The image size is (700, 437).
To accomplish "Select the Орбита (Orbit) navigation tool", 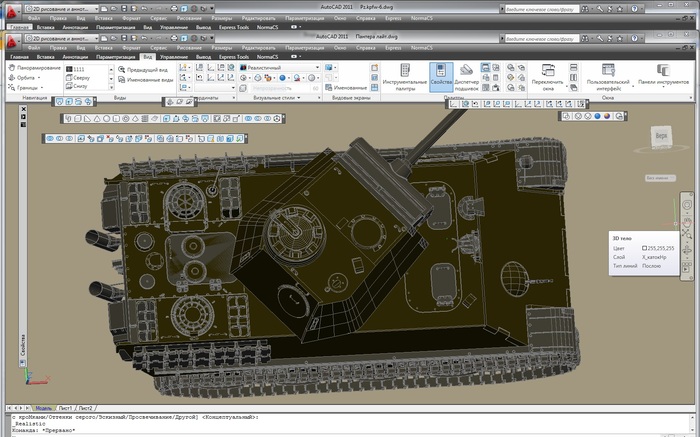I will pos(27,77).
